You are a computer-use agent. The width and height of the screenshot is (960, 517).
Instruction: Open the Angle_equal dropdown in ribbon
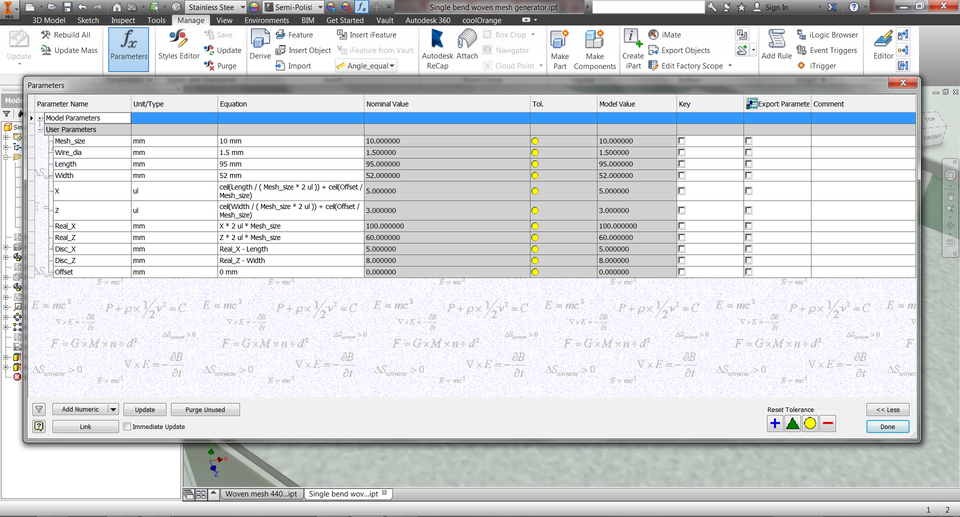click(391, 65)
